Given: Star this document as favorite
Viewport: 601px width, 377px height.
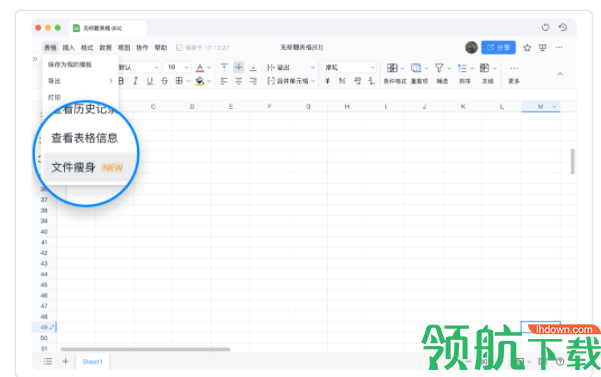Looking at the screenshot, I should pyautogui.click(x=527, y=48).
